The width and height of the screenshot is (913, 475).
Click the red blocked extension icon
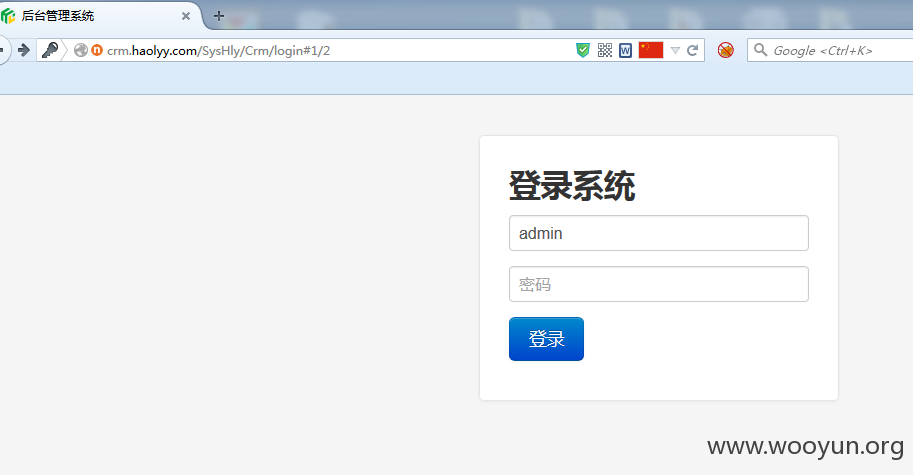(x=726, y=50)
